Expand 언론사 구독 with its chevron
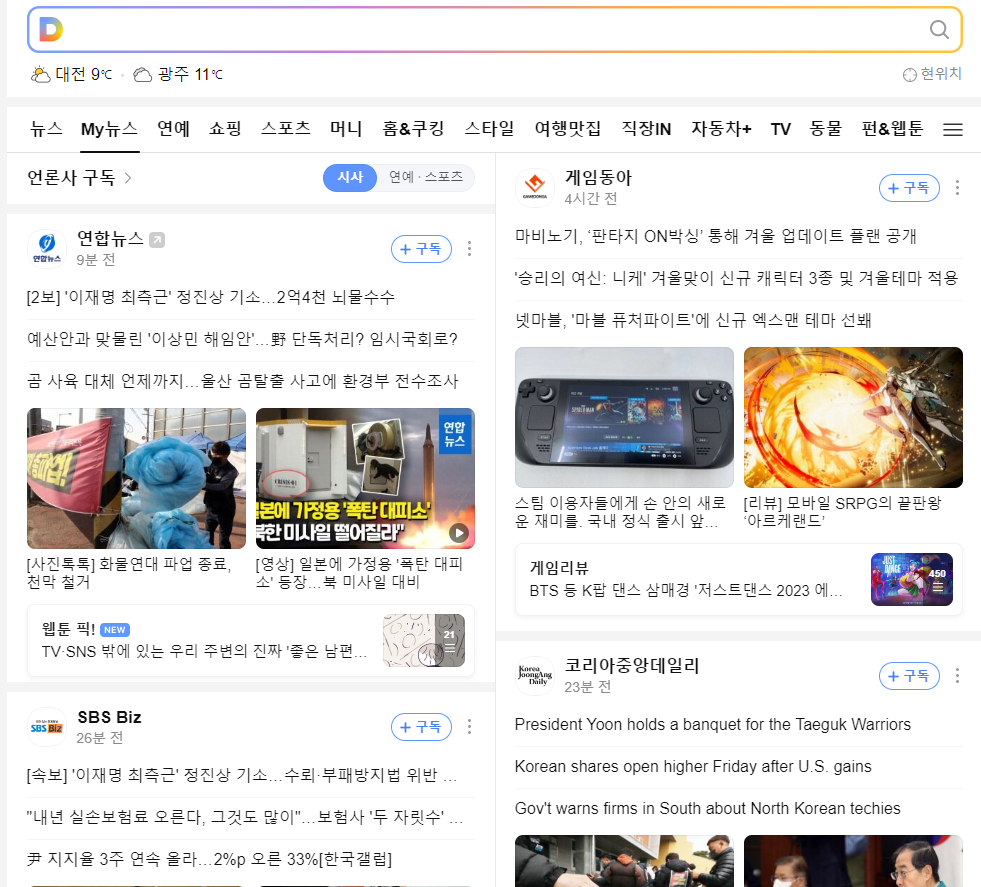 pyautogui.click(x=128, y=178)
